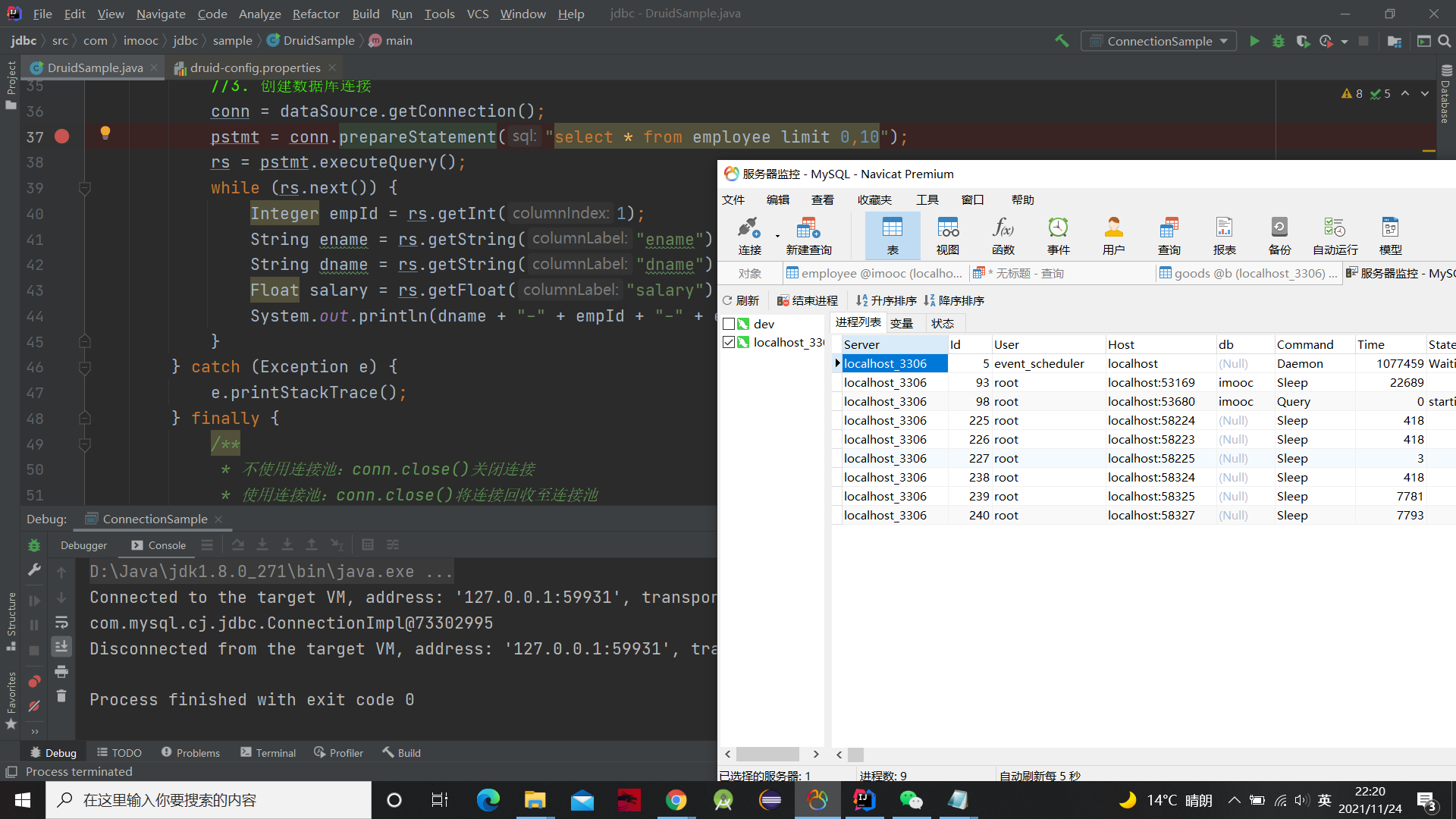The width and height of the screenshot is (1456, 819).
Task: Open Google Chrome from the taskbar
Action: 676,800
